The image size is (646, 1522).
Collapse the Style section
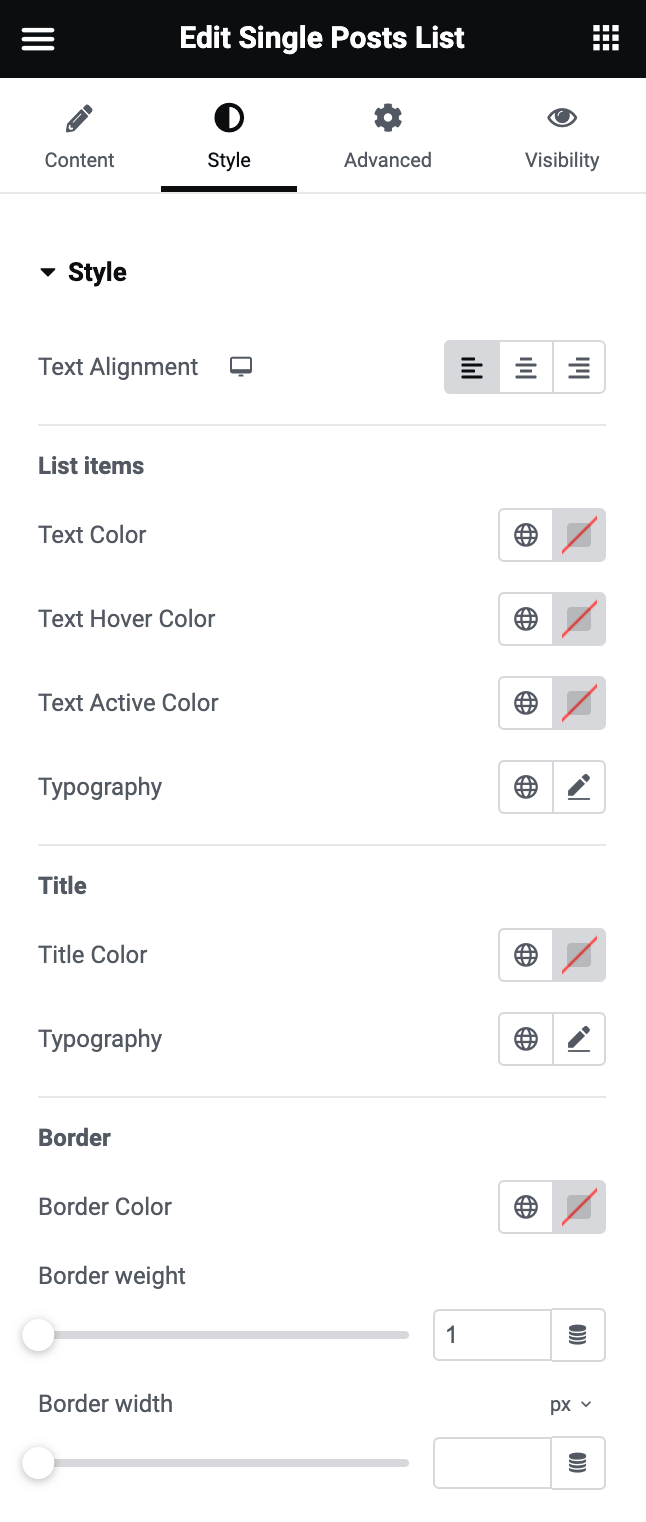coord(48,271)
